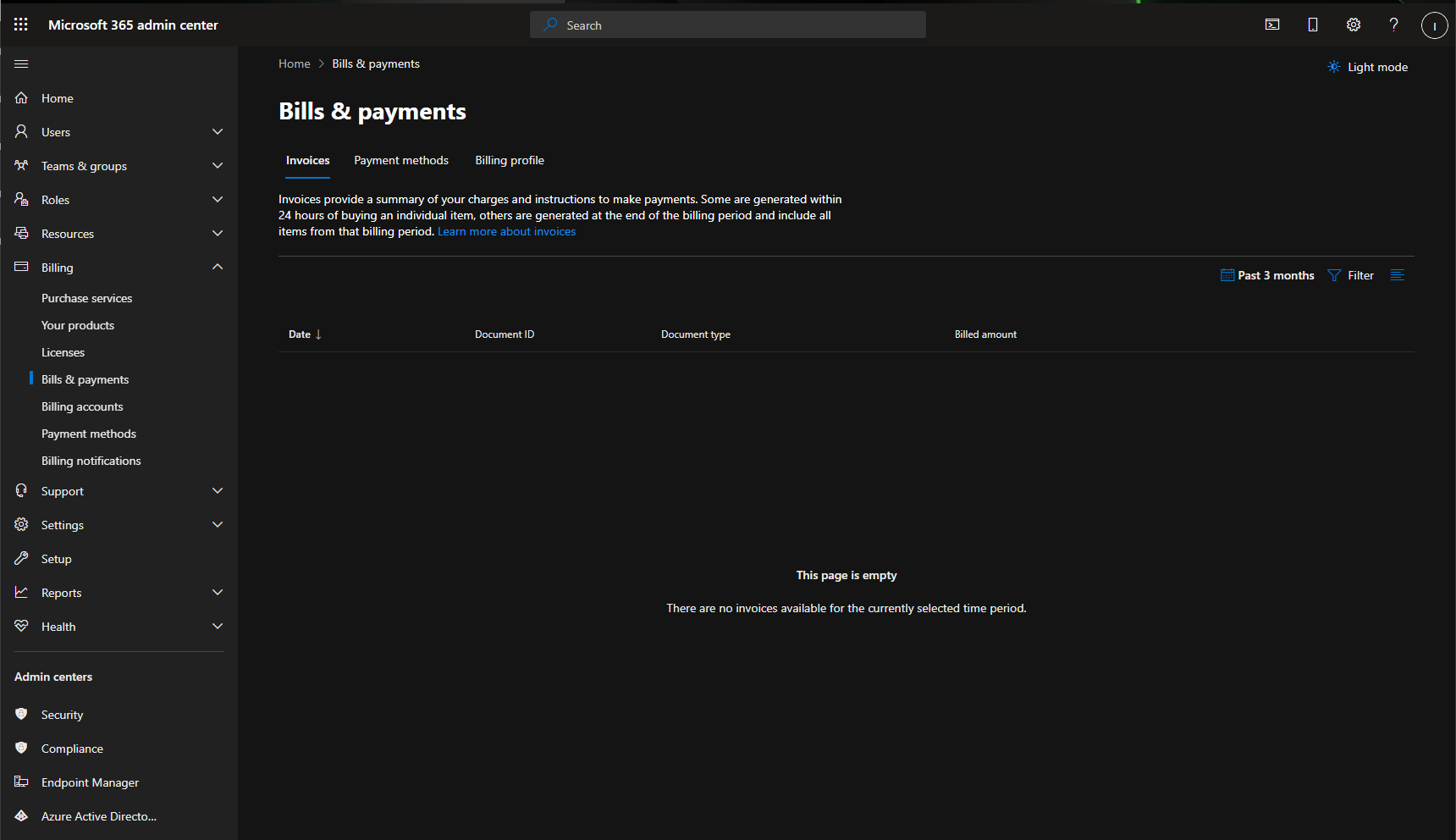The width and height of the screenshot is (1456, 840).
Task: Expand the Support section chevron
Action: click(218, 490)
